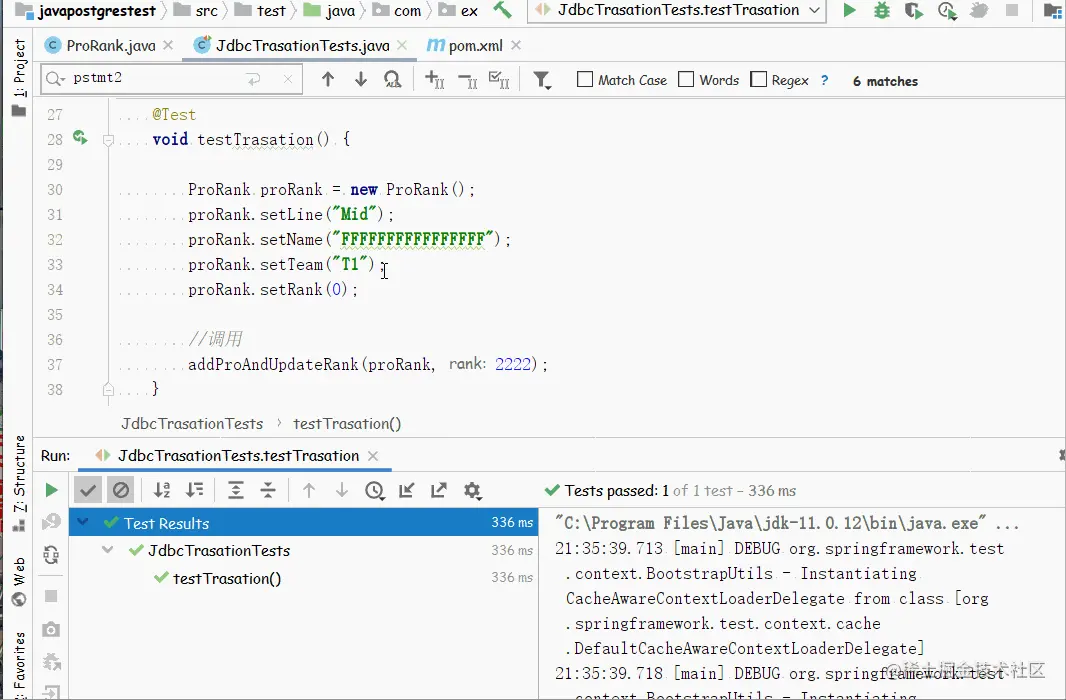Screen dimensions: 1066x700
Task: Sort test results by duration
Action: coord(194,490)
